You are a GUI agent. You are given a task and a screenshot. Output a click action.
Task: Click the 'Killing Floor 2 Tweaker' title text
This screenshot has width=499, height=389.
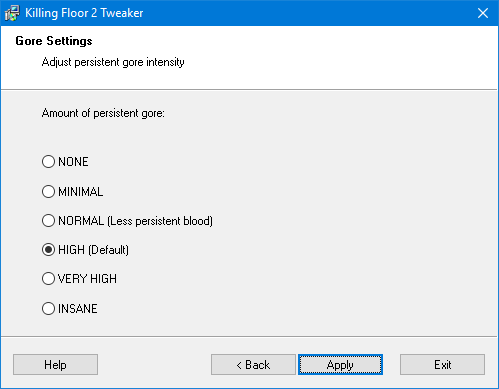84,13
